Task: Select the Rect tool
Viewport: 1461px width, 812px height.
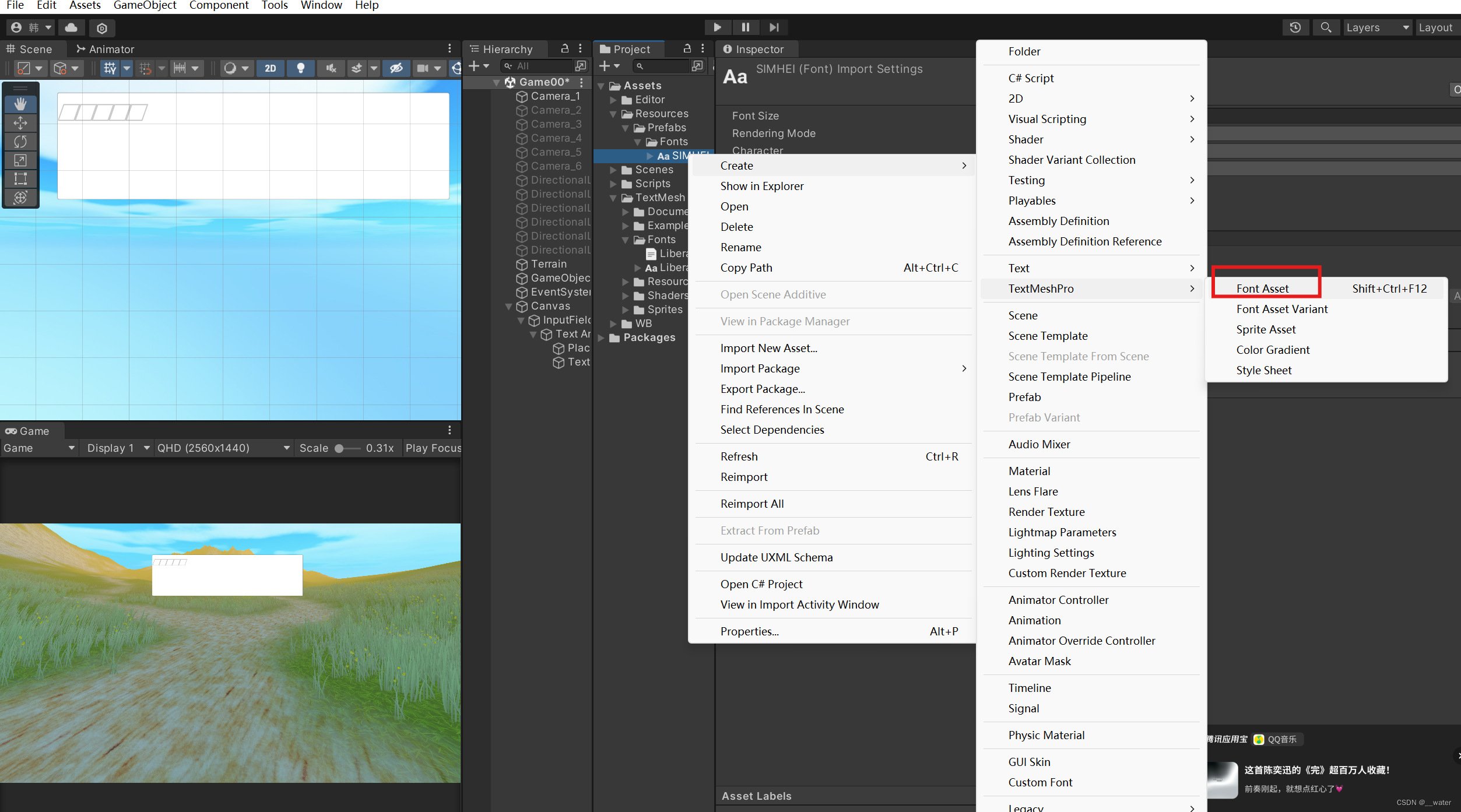Action: pyautogui.click(x=20, y=179)
